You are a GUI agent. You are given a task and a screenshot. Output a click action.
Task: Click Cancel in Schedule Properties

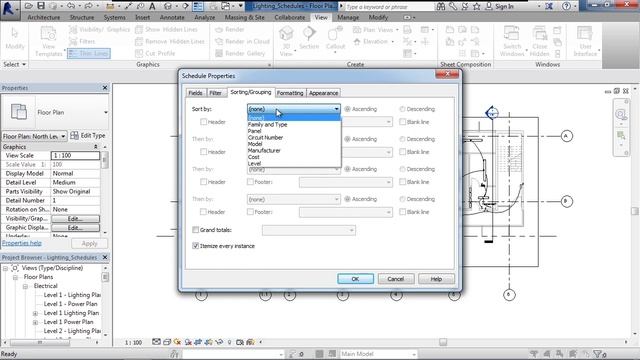click(396, 279)
